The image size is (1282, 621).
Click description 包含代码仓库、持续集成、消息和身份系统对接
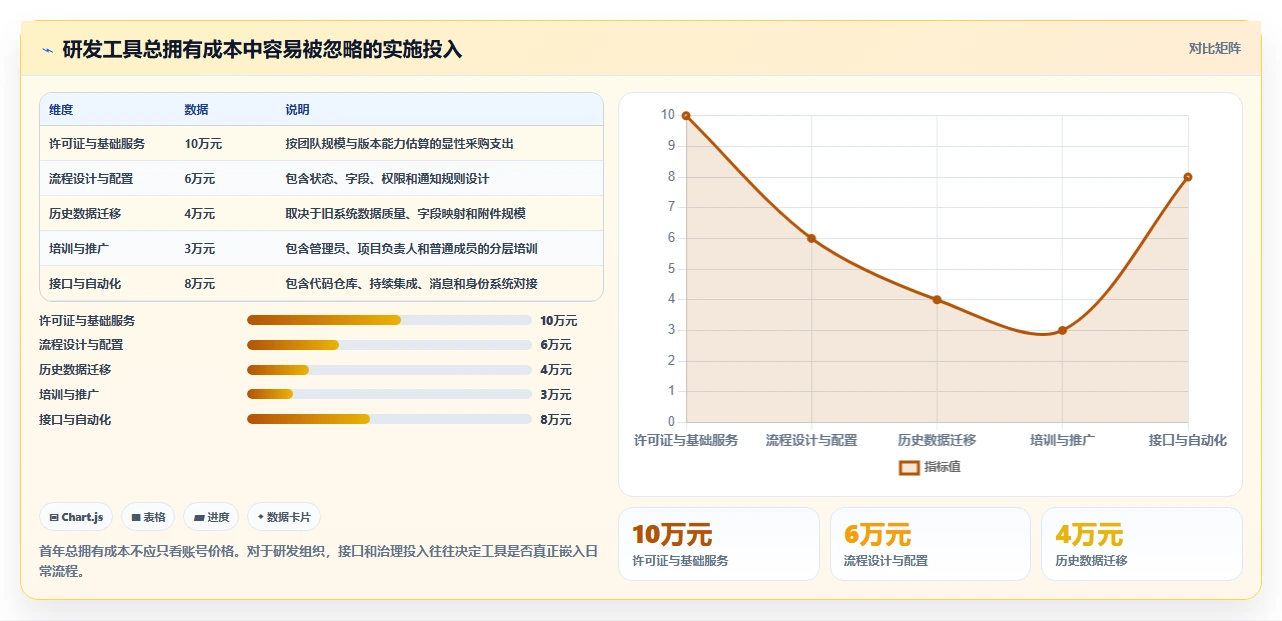tap(411, 283)
